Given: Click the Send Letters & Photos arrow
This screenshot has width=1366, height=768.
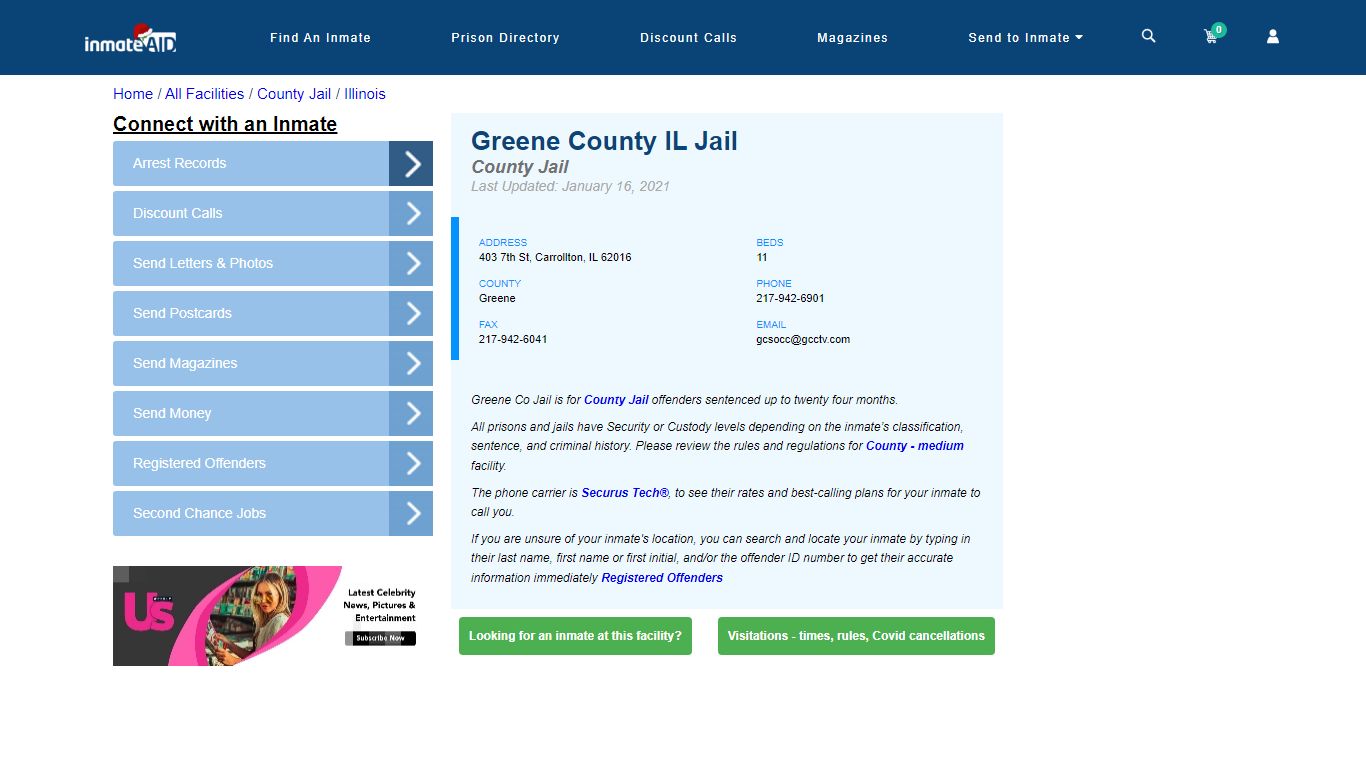Looking at the screenshot, I should (411, 263).
